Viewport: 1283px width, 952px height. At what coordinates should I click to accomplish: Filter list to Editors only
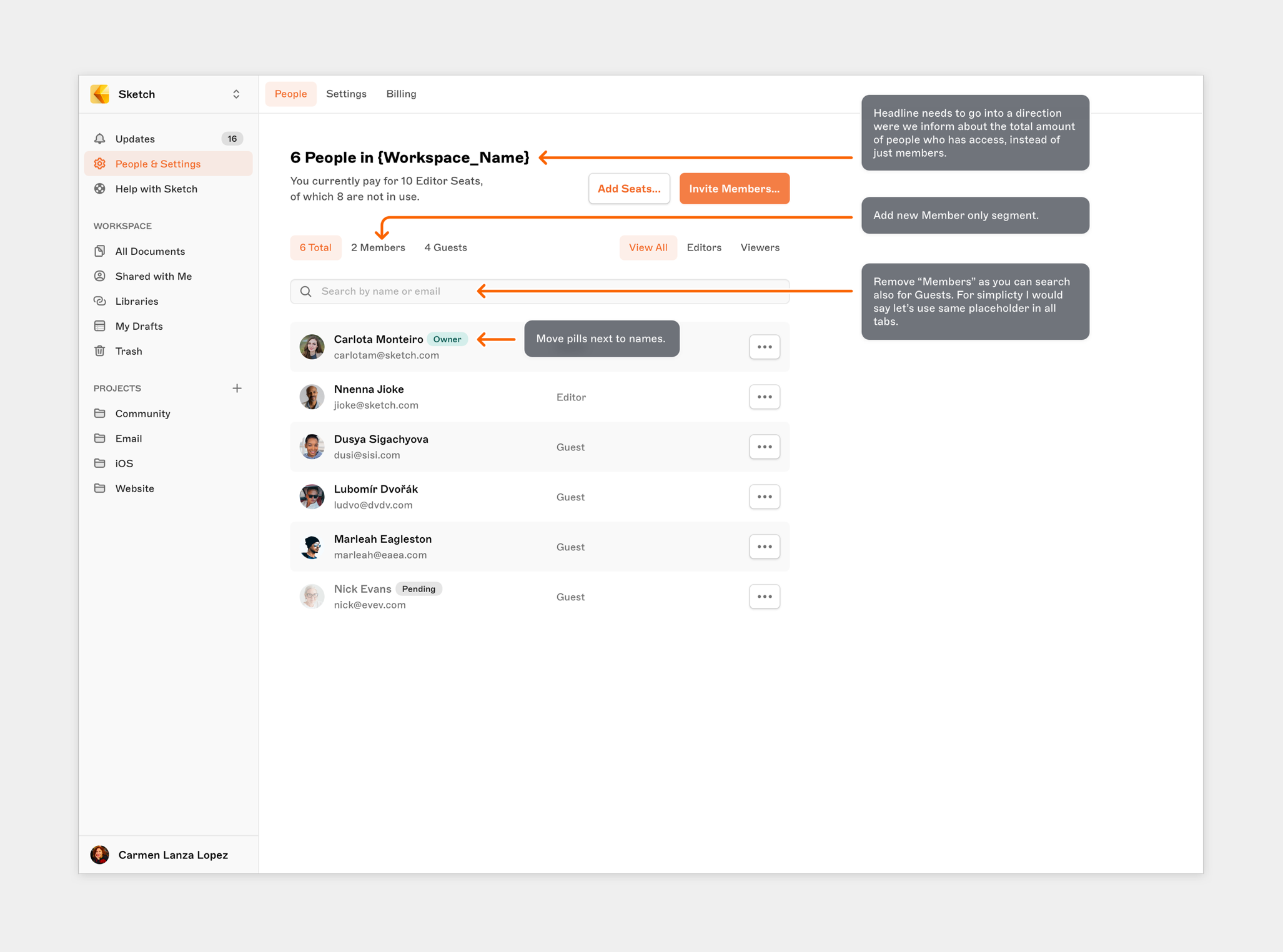coord(703,247)
